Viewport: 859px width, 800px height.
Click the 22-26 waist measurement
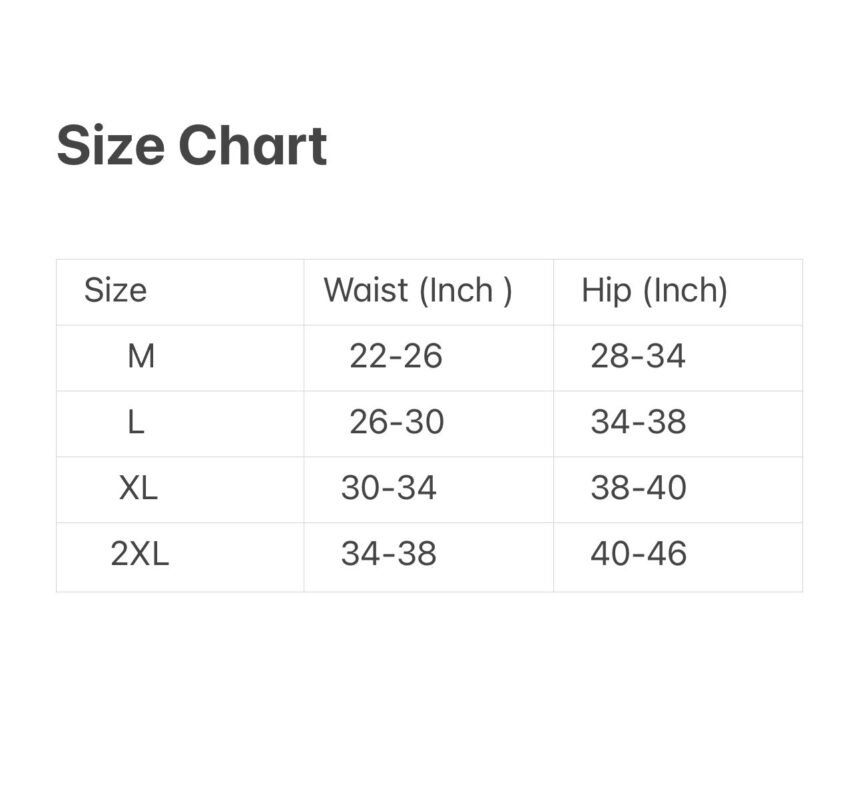click(x=396, y=356)
